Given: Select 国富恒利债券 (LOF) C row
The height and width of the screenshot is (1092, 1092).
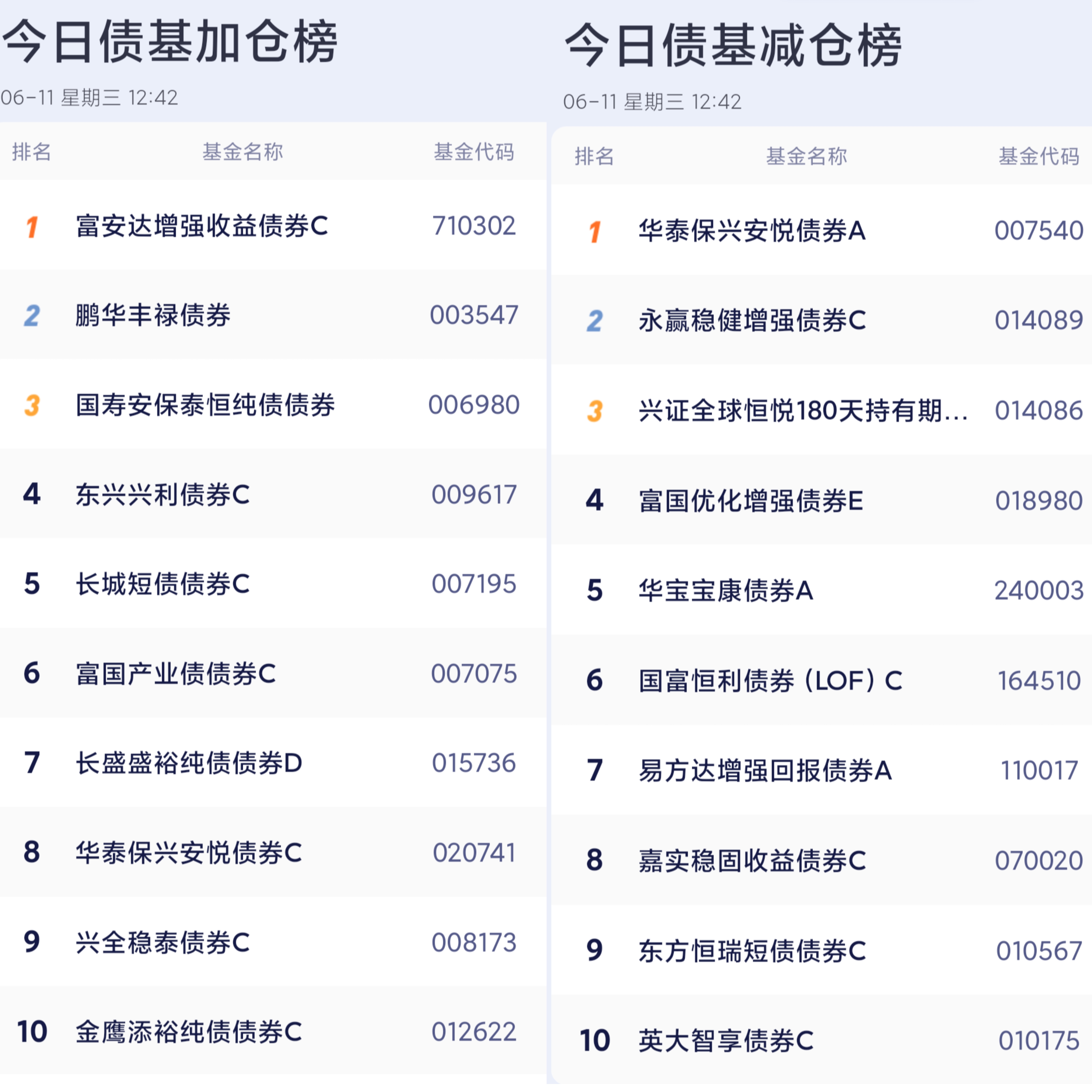Looking at the screenshot, I should [x=821, y=680].
